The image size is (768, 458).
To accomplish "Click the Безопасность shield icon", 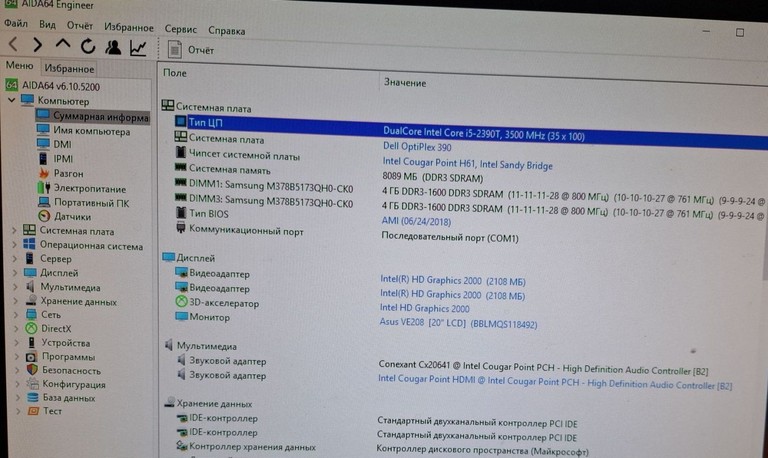I will point(32,370).
